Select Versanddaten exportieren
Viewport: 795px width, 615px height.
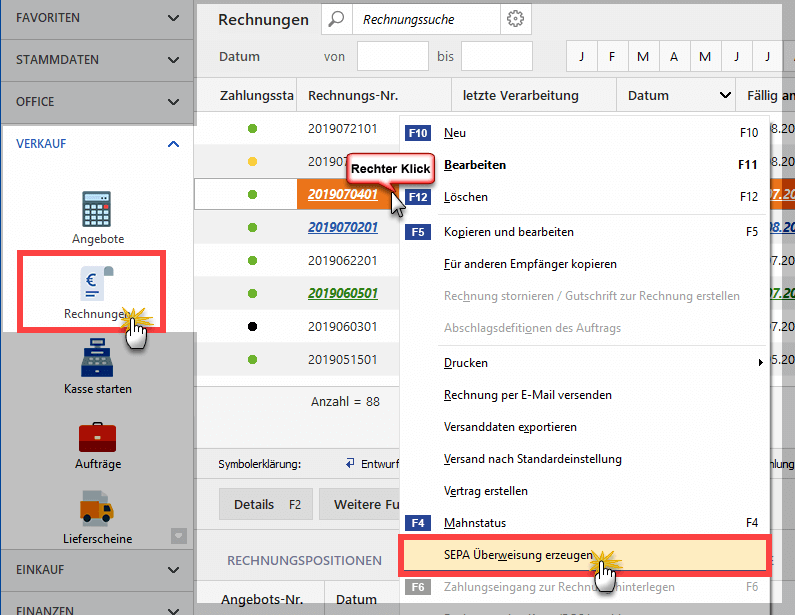click(583, 426)
